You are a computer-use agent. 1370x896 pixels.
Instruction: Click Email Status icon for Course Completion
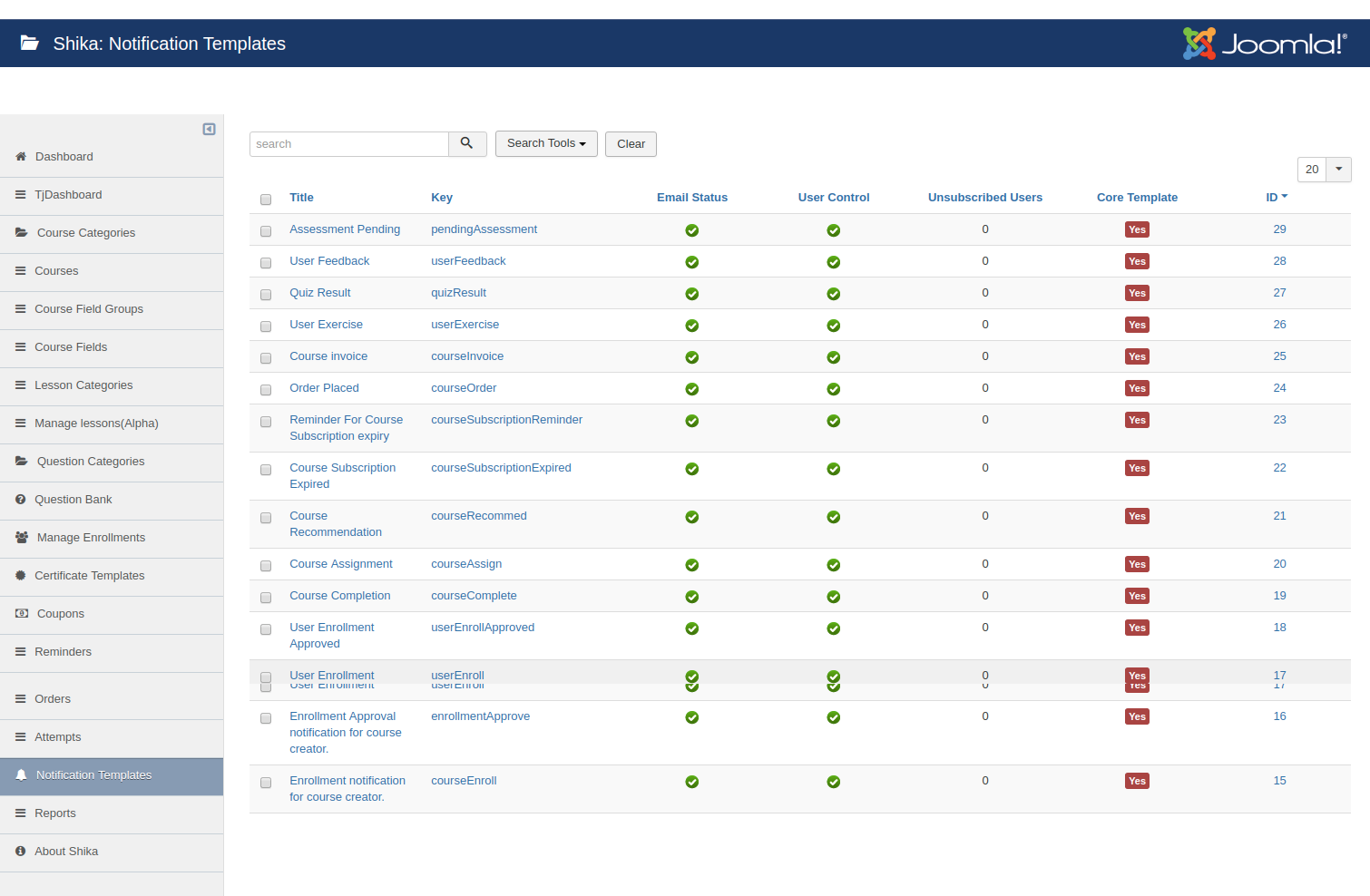click(x=691, y=597)
